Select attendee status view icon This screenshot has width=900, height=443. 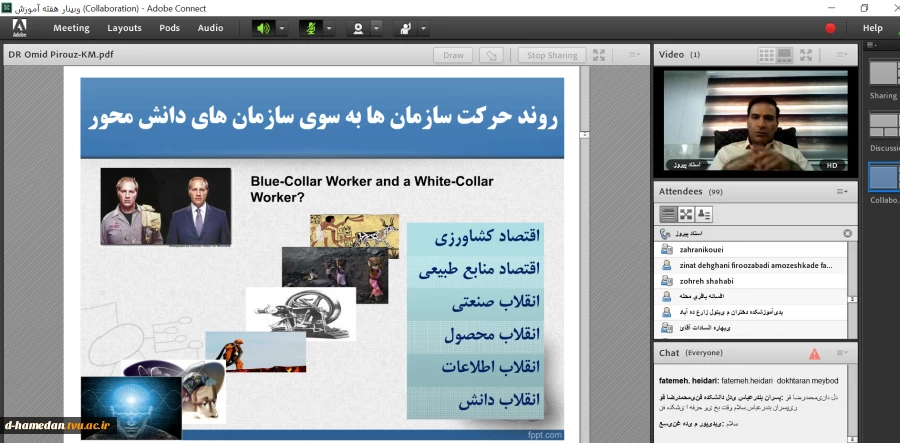(x=704, y=214)
